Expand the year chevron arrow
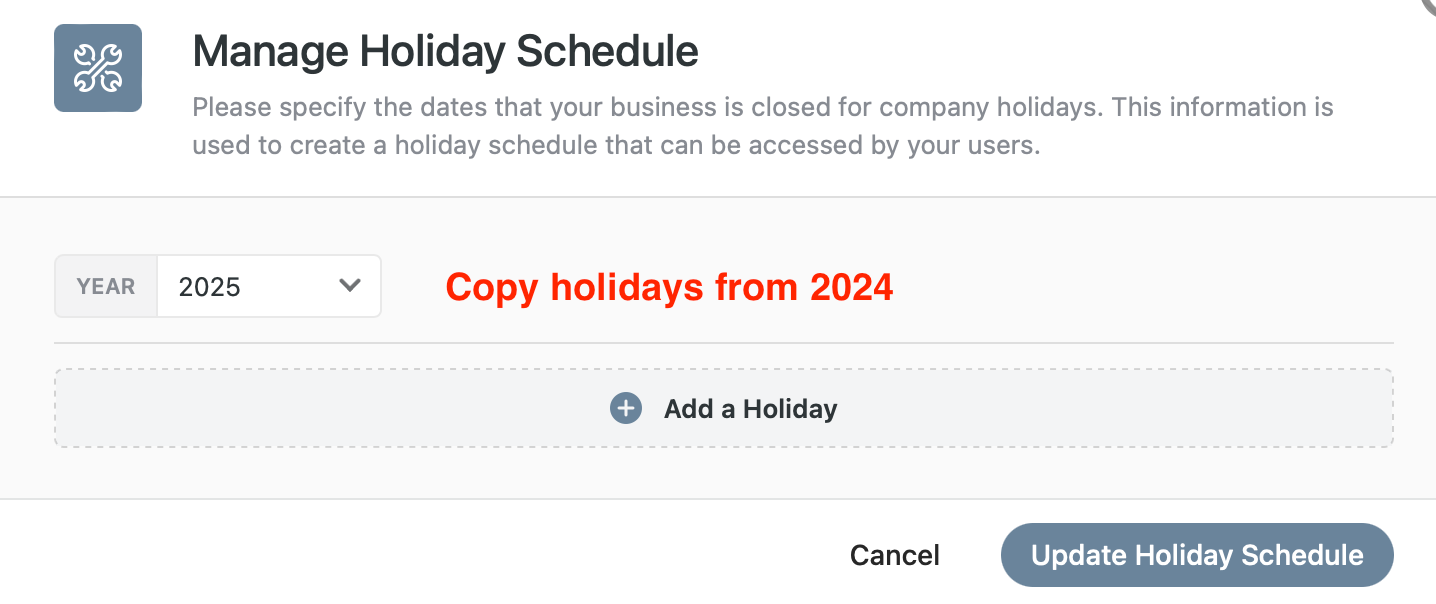 350,286
